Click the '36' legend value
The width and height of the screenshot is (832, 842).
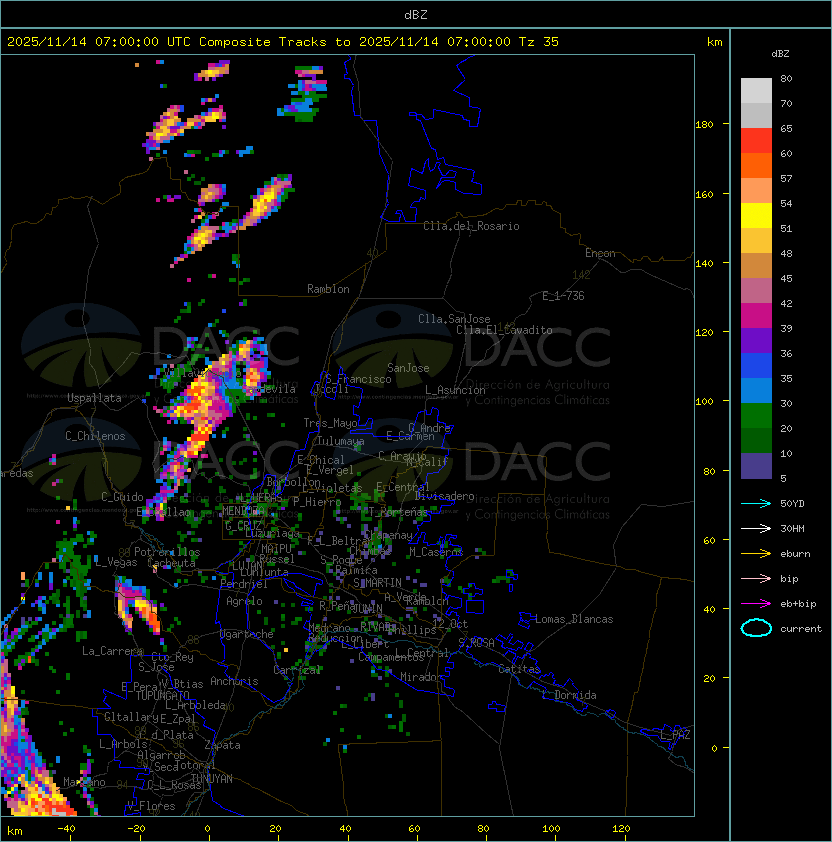click(x=786, y=353)
